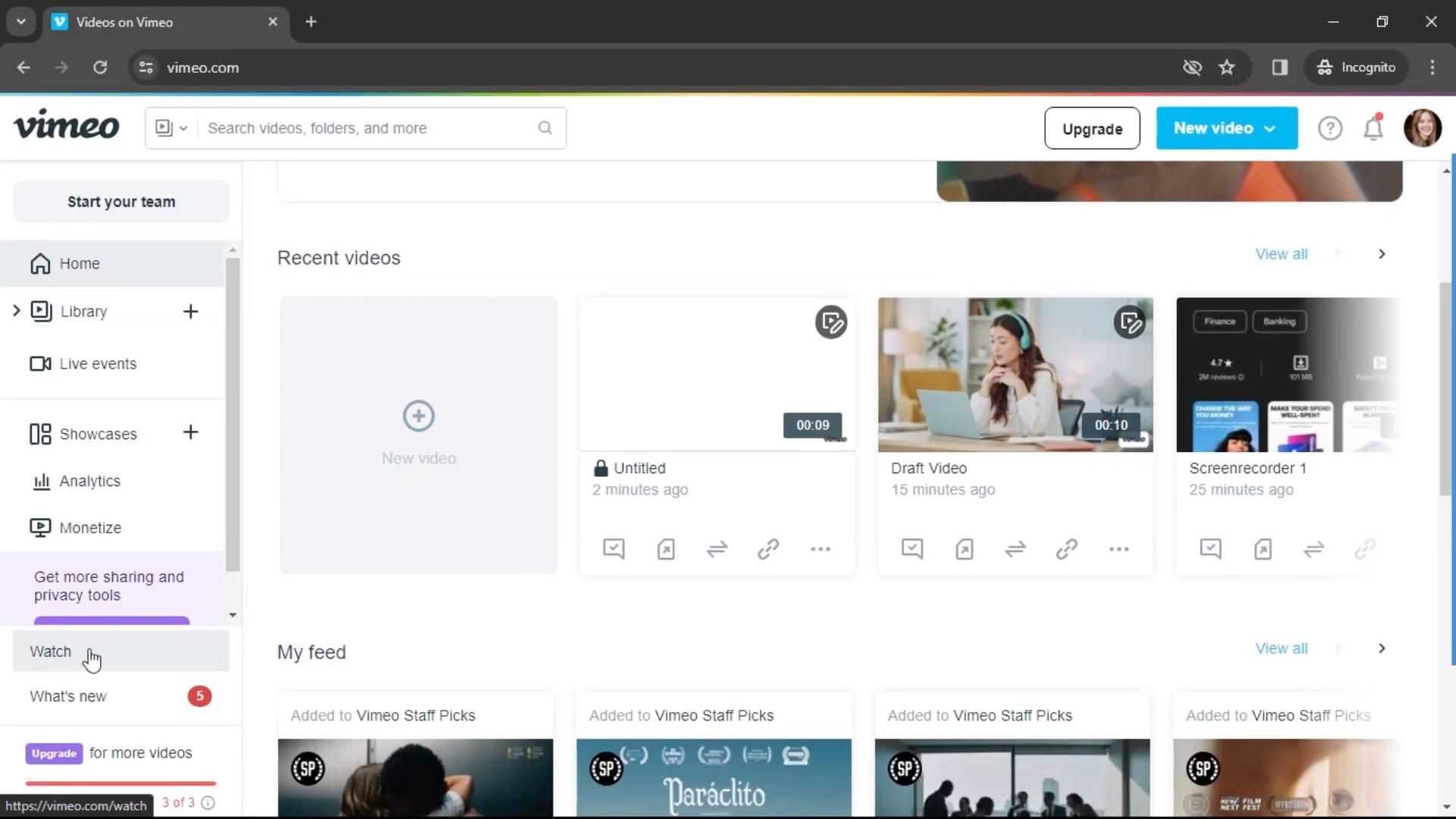The height and width of the screenshot is (819, 1456).
Task: Open What's new in the sidebar
Action: click(67, 696)
